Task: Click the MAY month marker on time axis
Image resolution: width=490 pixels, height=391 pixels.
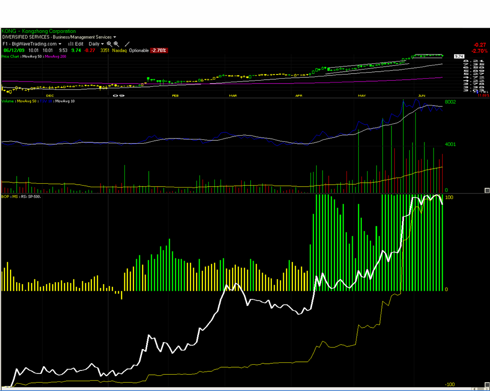Action: coord(362,96)
